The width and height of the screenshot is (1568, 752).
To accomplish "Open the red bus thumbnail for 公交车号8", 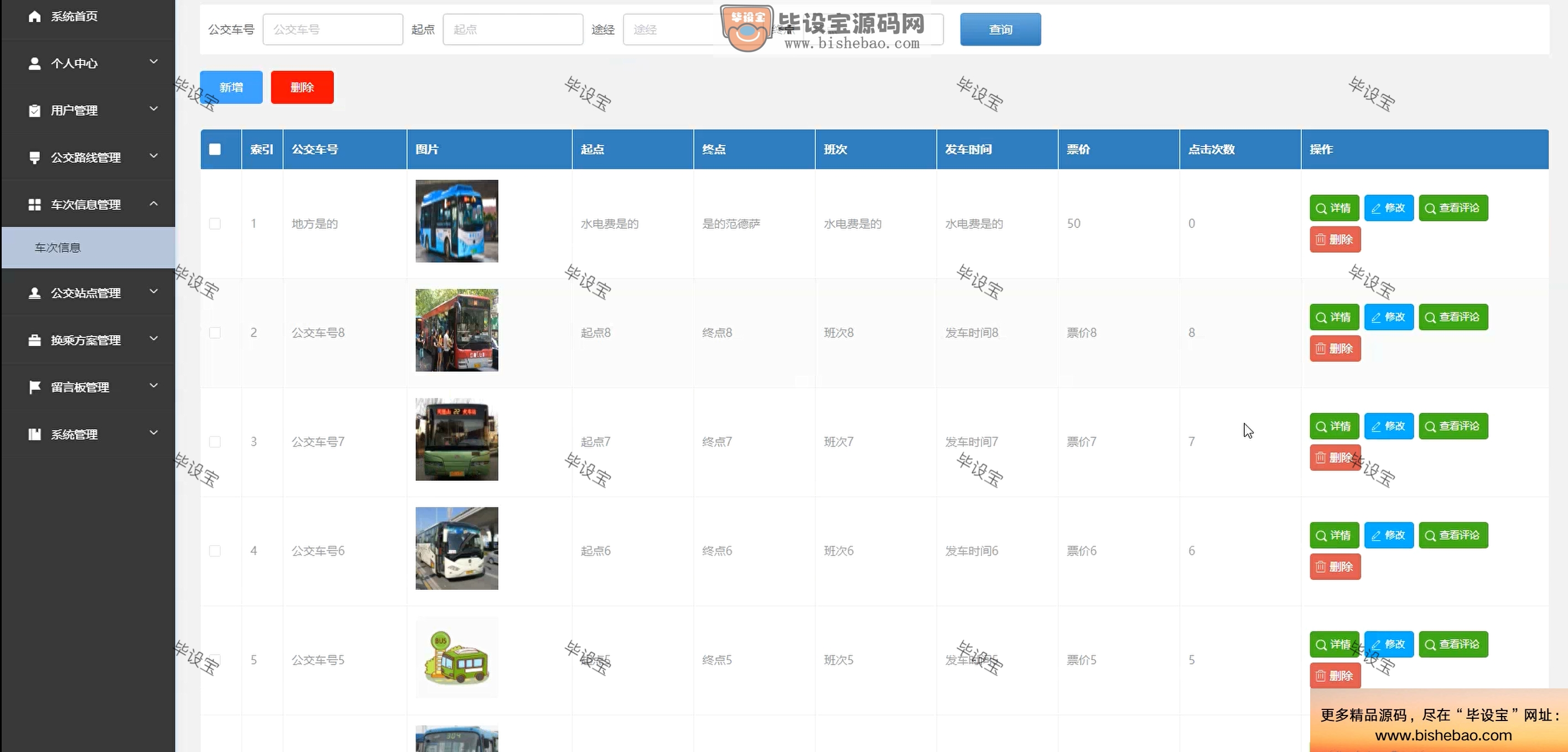I will (x=456, y=330).
